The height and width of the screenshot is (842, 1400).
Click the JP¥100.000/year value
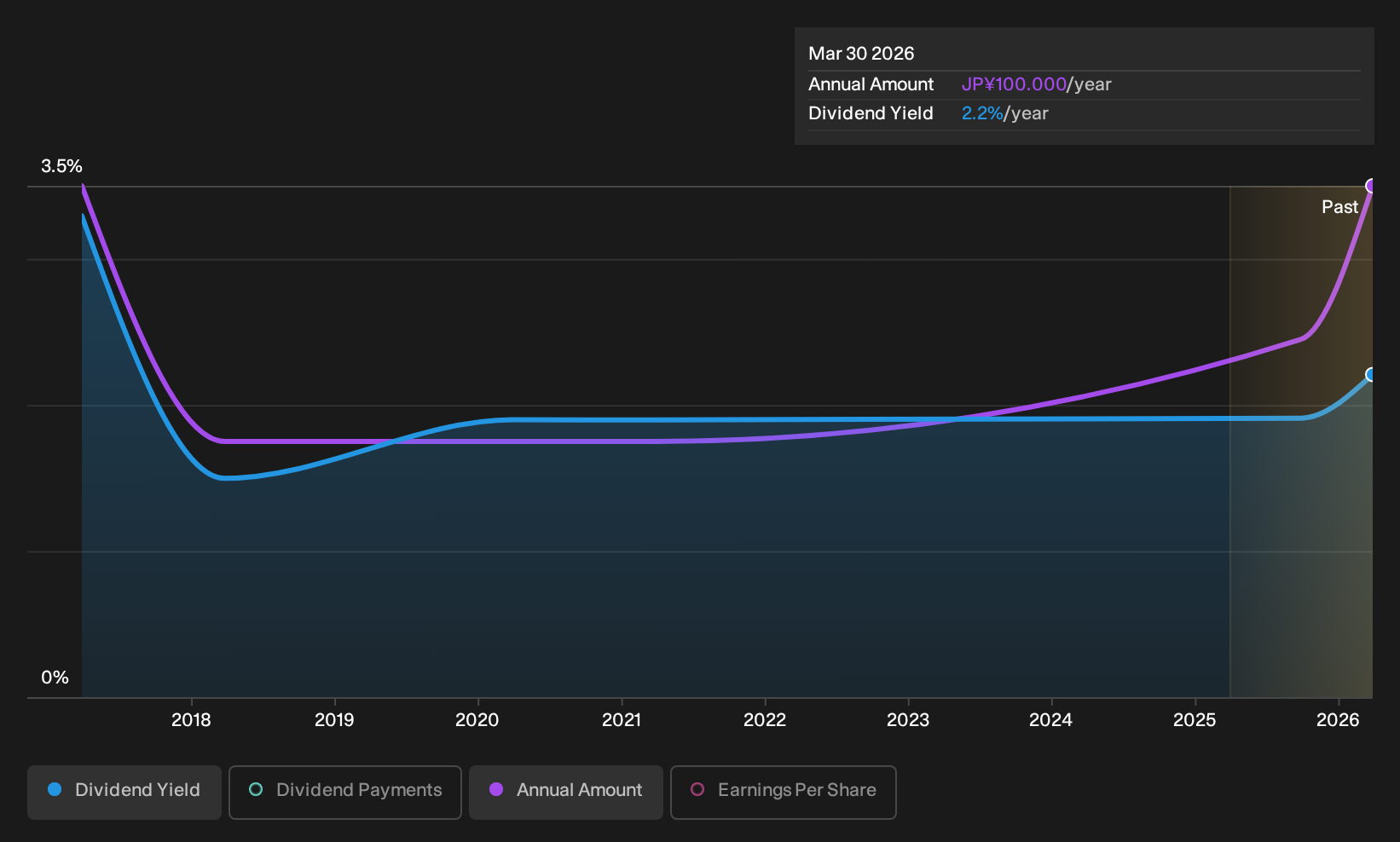(1036, 84)
